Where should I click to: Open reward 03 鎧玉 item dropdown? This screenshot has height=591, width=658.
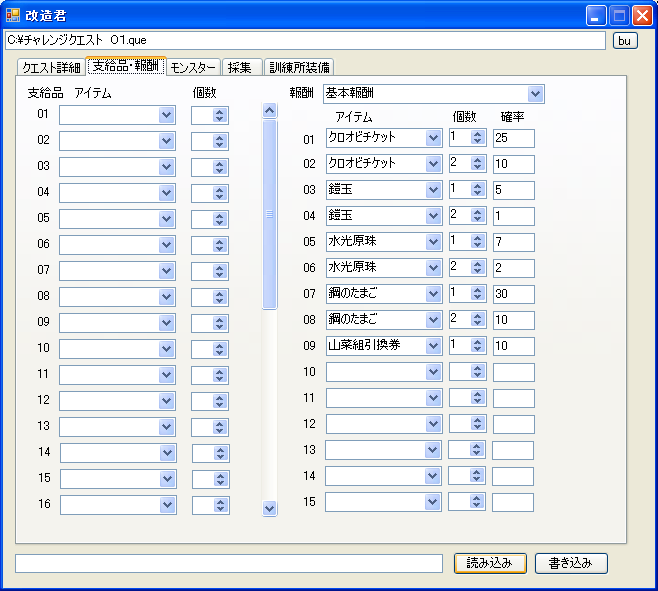(x=433, y=190)
